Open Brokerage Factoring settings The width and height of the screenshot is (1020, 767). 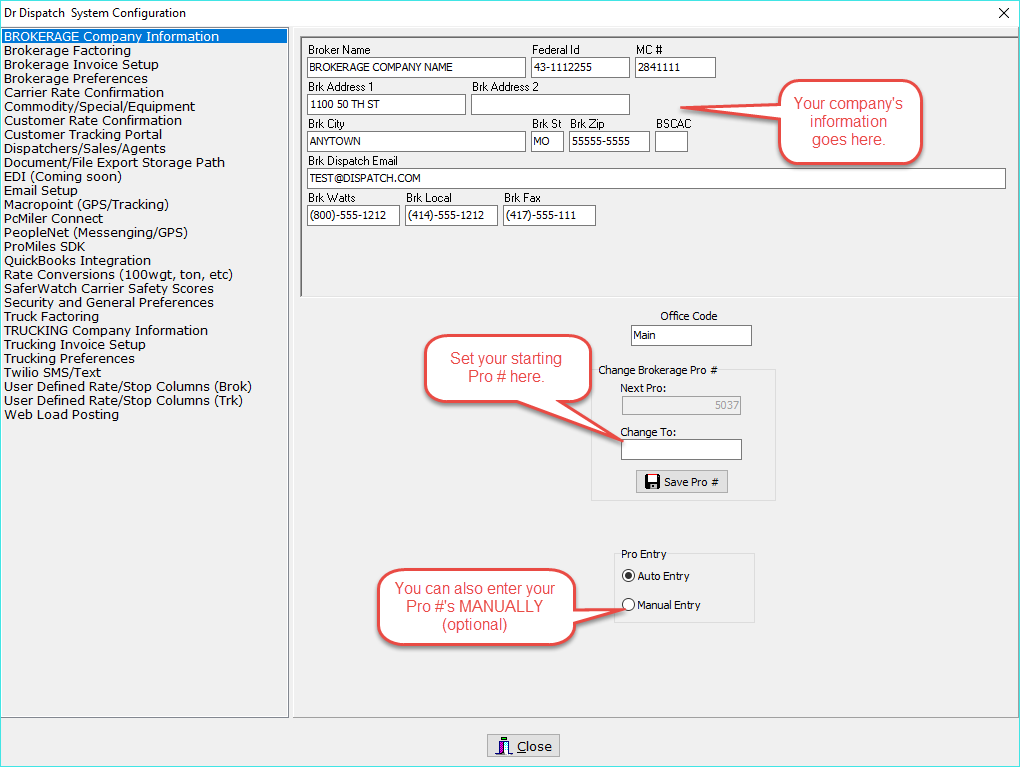click(x=68, y=51)
